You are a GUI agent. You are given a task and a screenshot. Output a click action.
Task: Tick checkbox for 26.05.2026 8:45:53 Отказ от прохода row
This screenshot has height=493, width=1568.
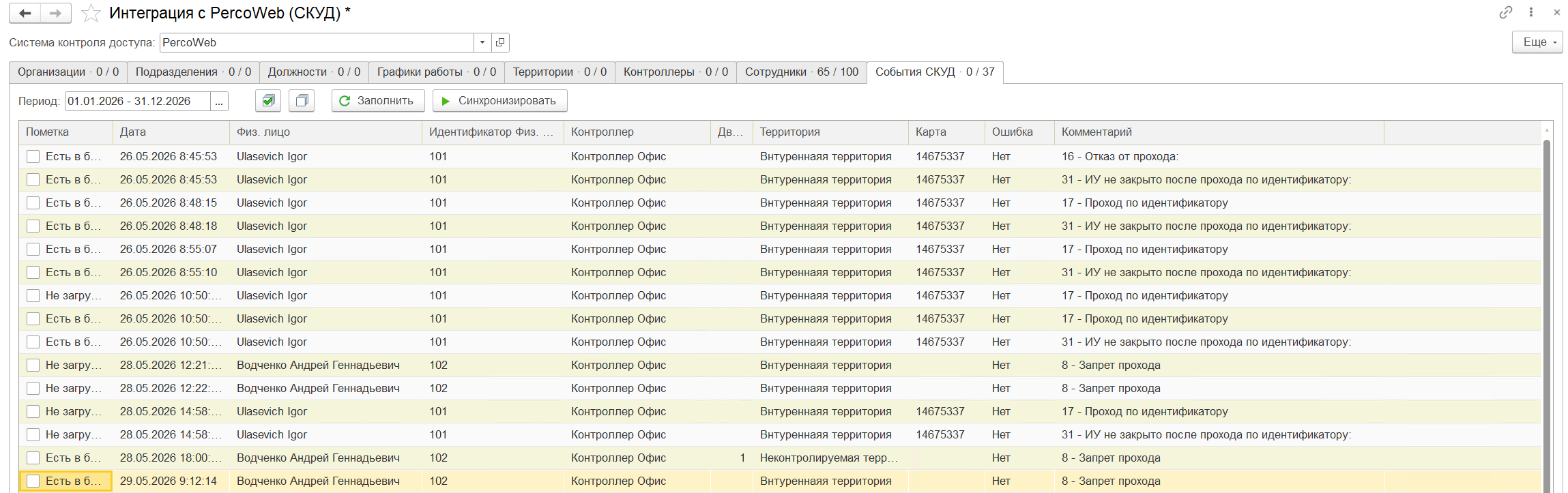tap(33, 157)
